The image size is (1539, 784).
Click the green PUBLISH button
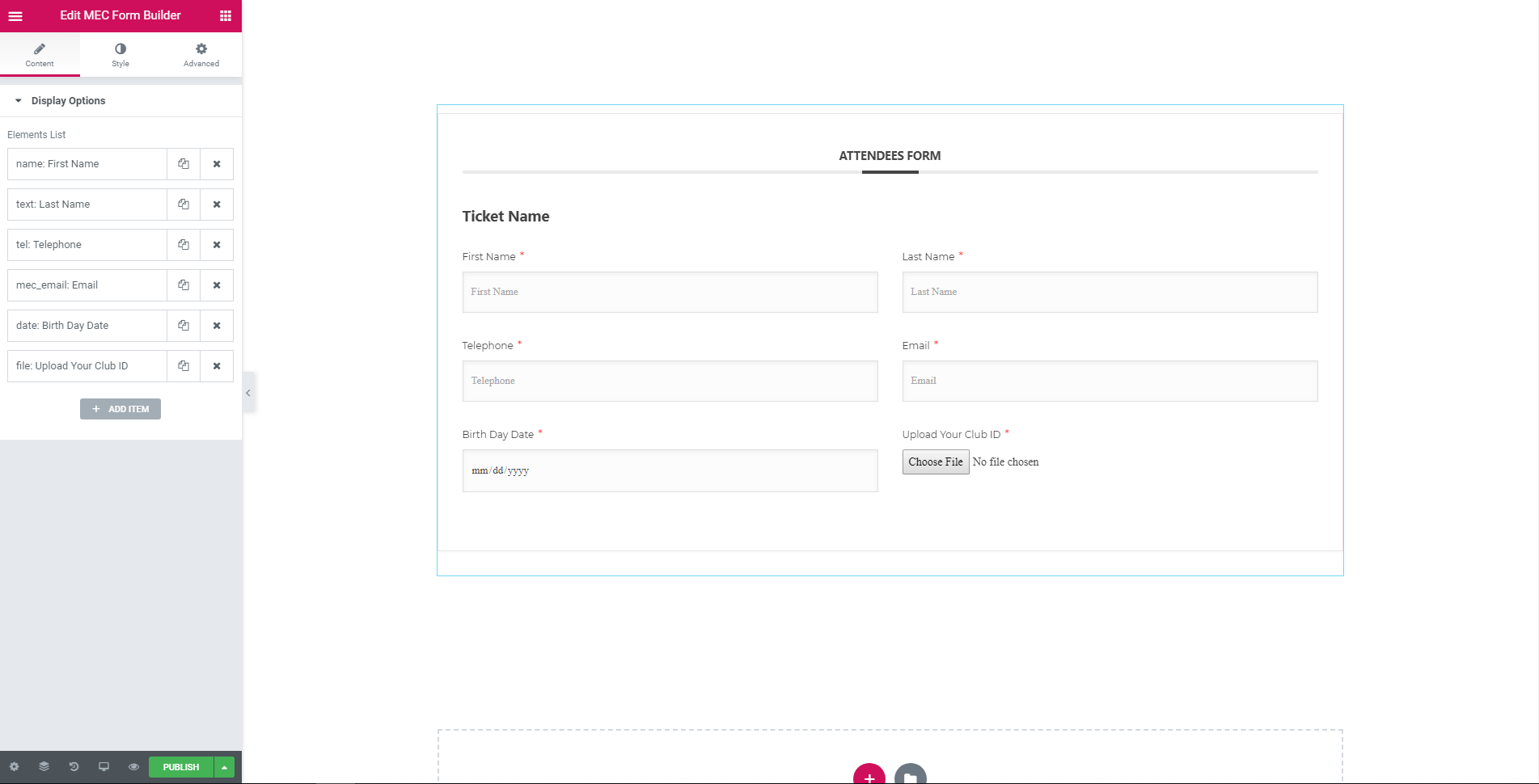[x=181, y=767]
